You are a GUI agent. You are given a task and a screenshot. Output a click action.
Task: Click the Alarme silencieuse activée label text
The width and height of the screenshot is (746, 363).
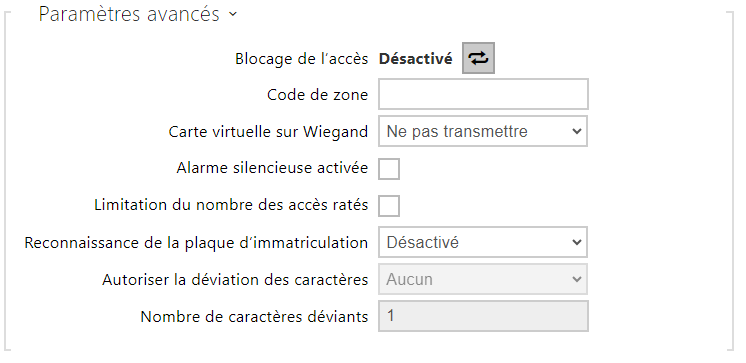click(x=272, y=168)
